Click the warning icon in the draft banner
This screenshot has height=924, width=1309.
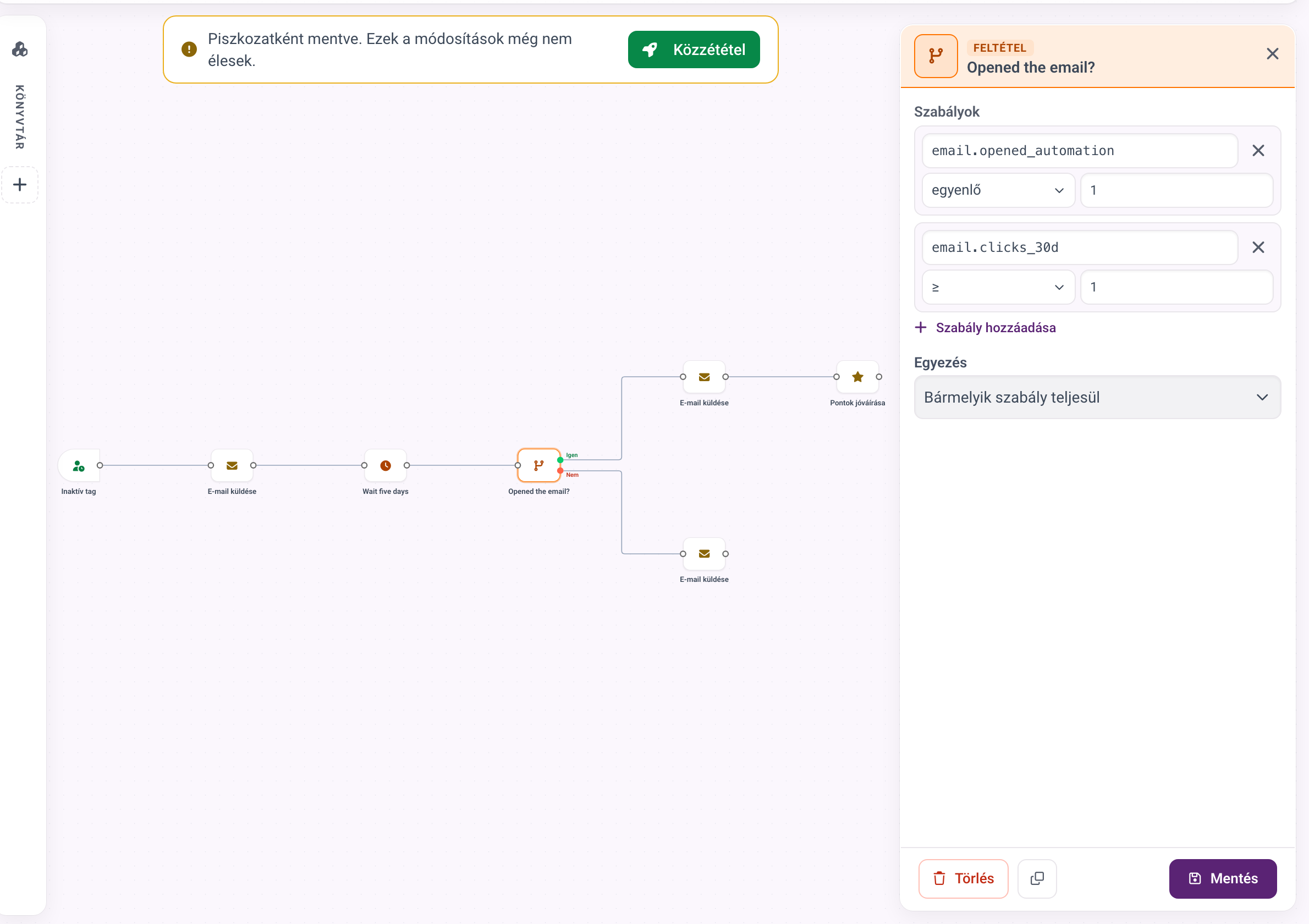[x=189, y=50]
